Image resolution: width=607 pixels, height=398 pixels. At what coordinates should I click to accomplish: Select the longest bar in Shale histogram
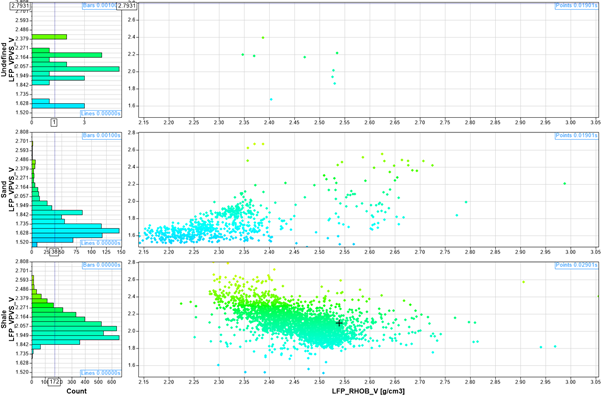tap(75, 338)
